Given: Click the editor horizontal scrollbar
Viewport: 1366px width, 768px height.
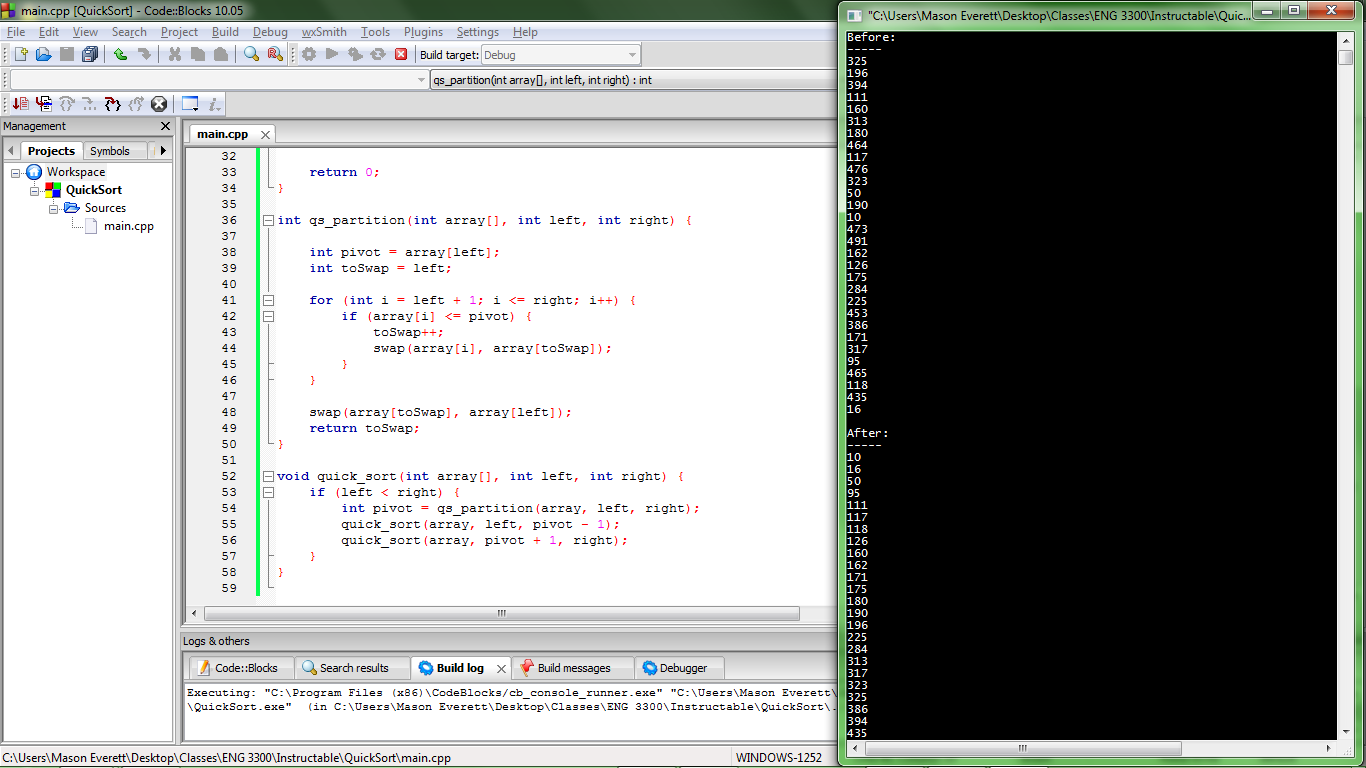Looking at the screenshot, I should 501,614.
